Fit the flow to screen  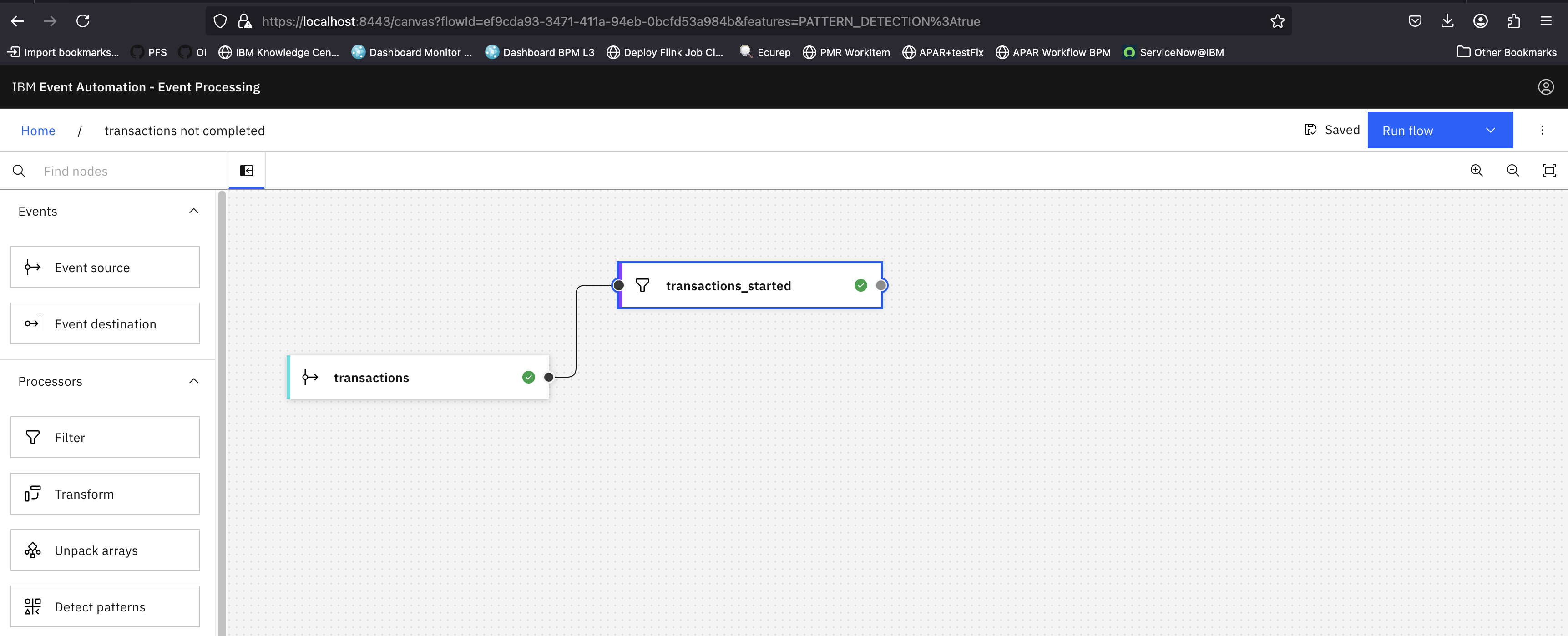tap(1549, 171)
